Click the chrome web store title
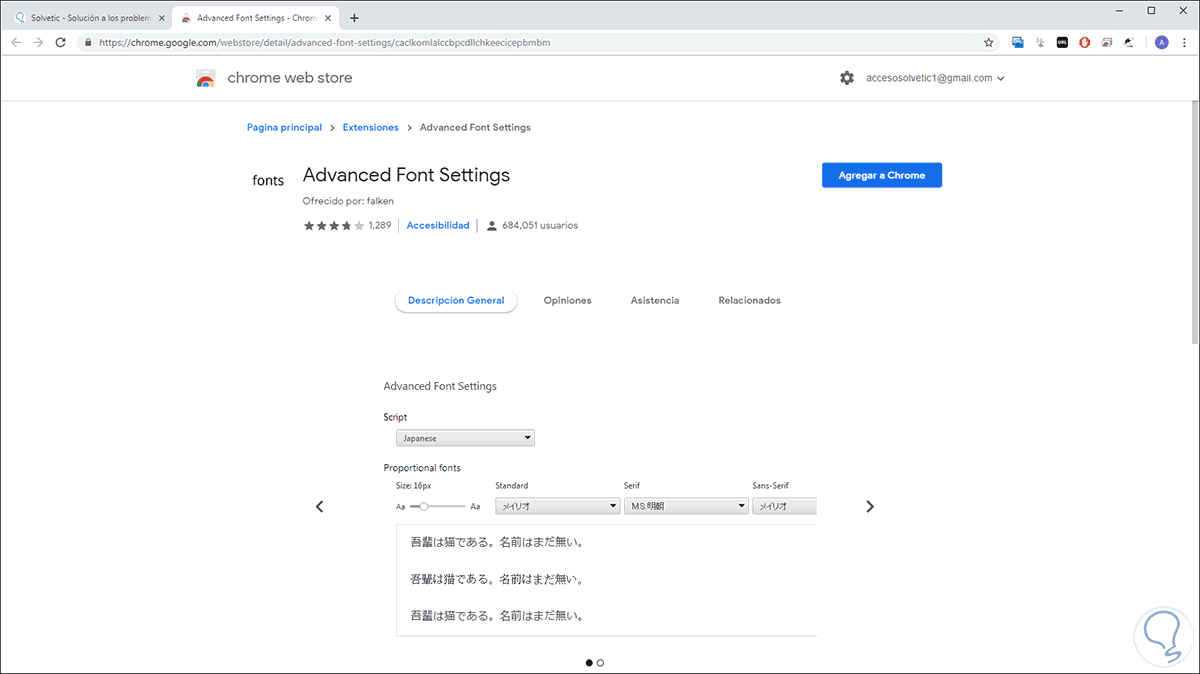1200x674 pixels. pos(290,78)
